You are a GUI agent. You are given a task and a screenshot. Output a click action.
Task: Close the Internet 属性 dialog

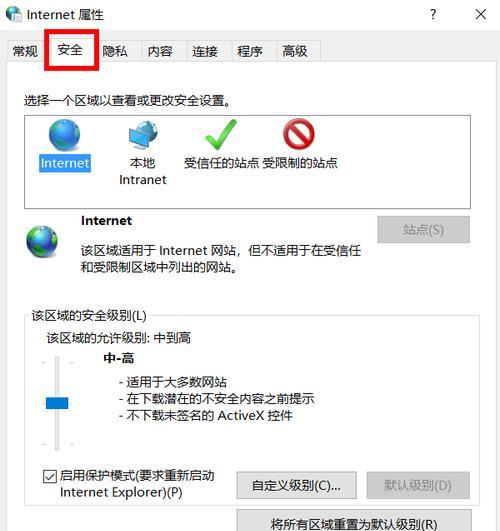(481, 14)
